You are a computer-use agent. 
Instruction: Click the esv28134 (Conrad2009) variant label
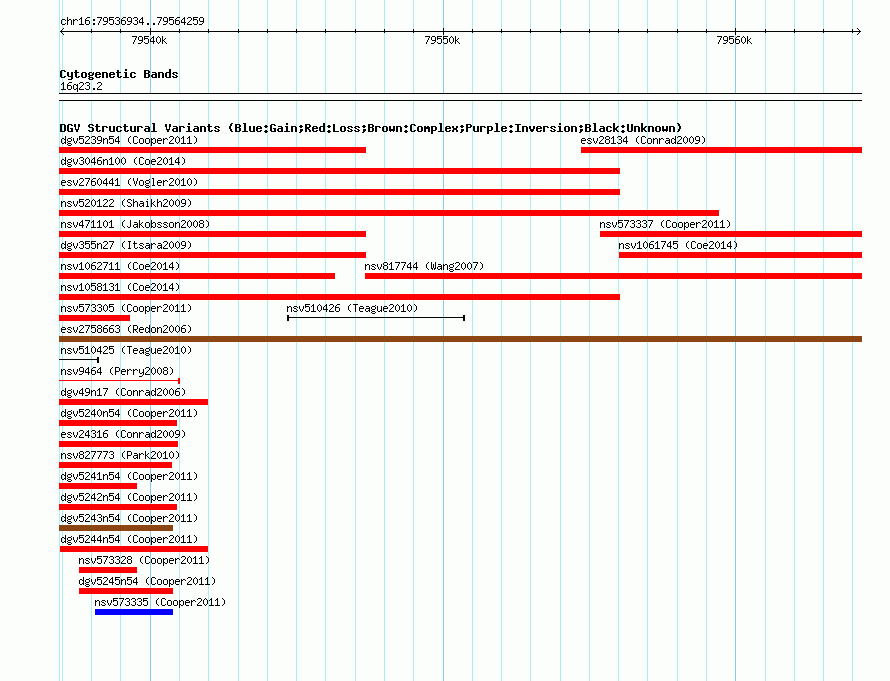pos(643,140)
